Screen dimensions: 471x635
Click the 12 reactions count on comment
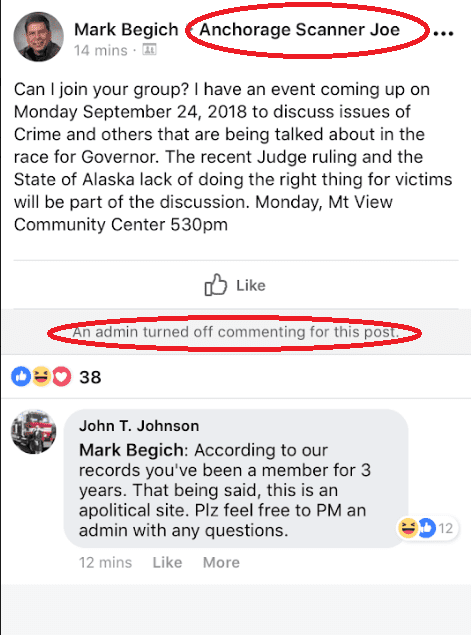[445, 528]
